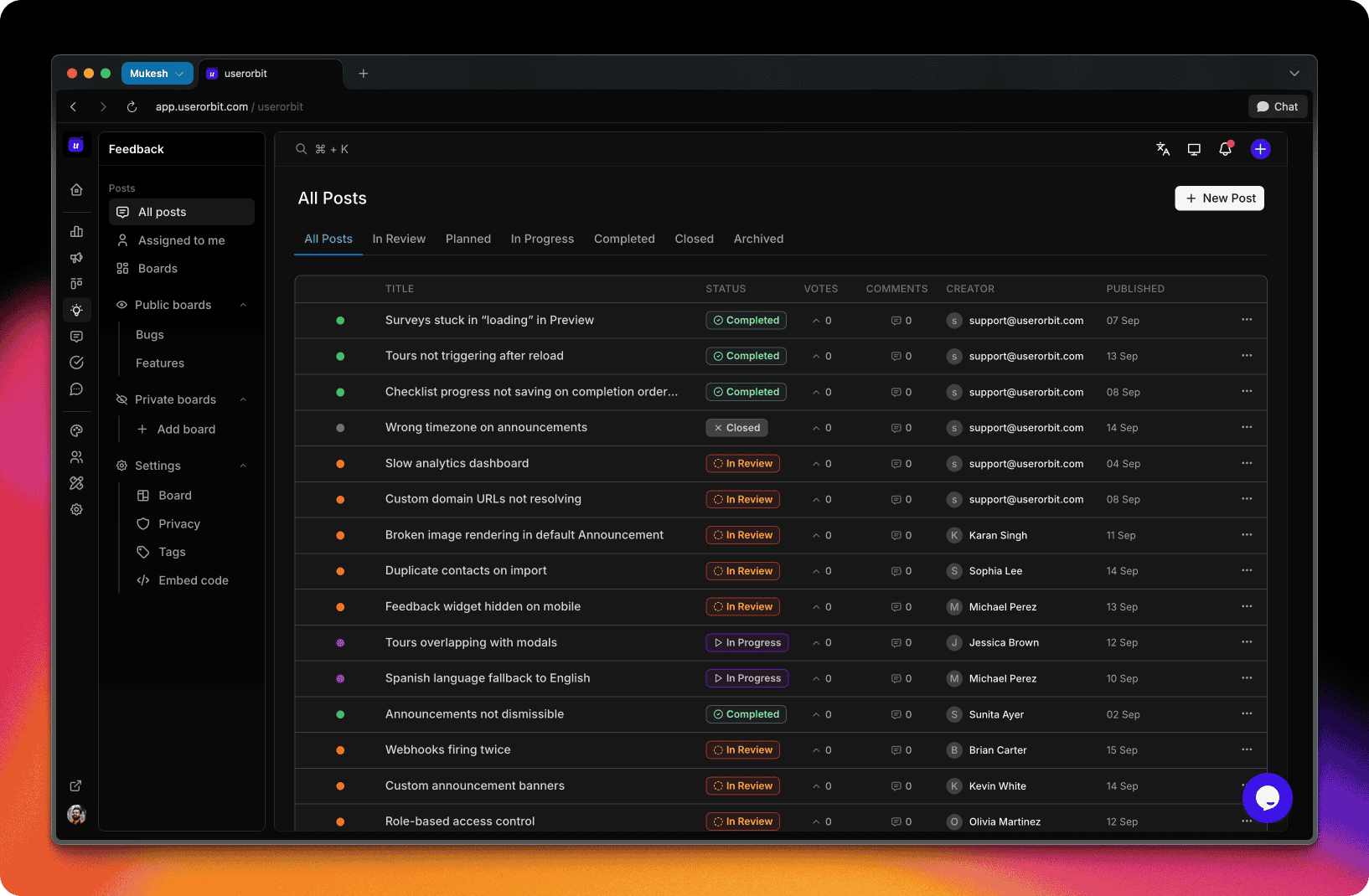This screenshot has height=896, width=1369.
Task: Click the blue plus create button
Action: 1260,149
